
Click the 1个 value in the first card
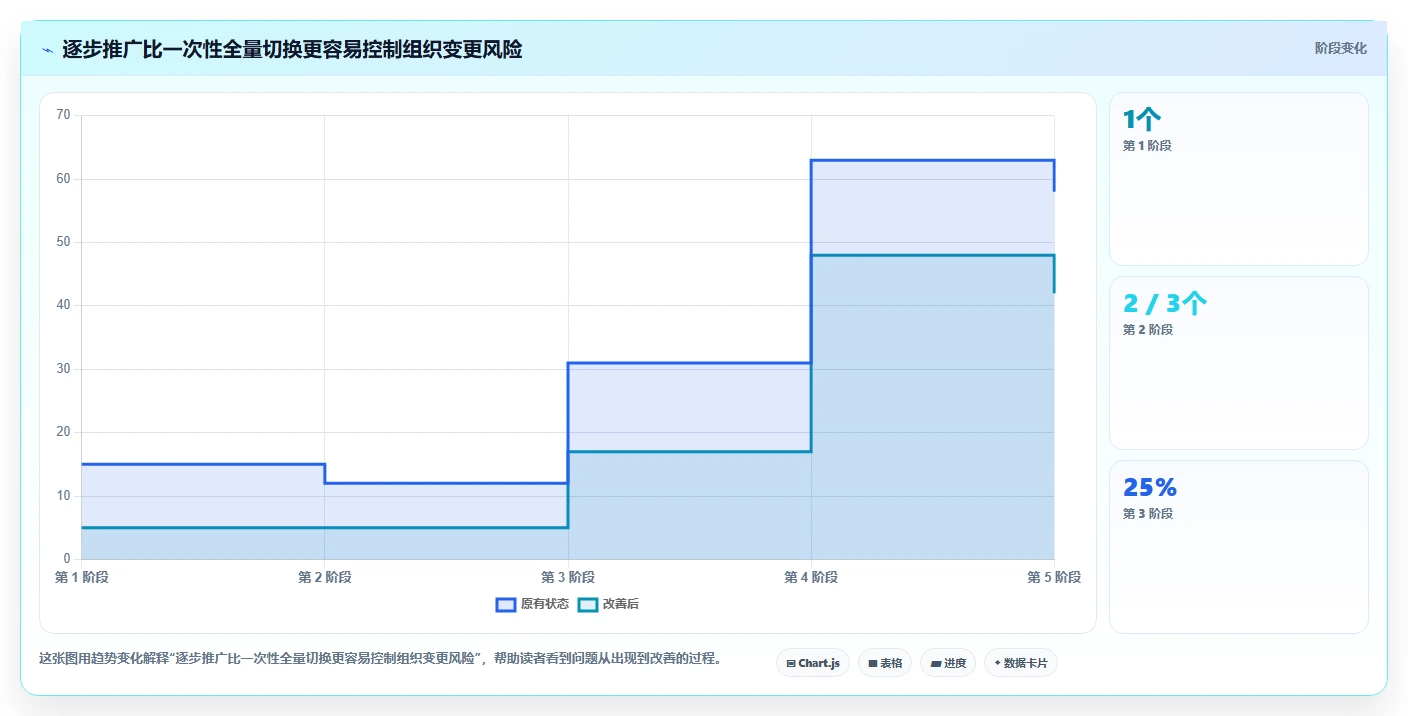(1142, 120)
